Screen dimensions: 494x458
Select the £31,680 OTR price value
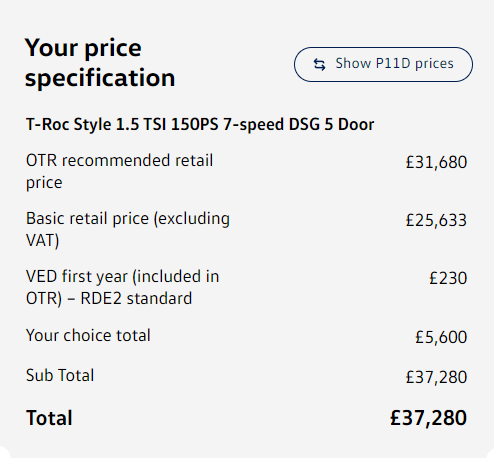[436, 162]
